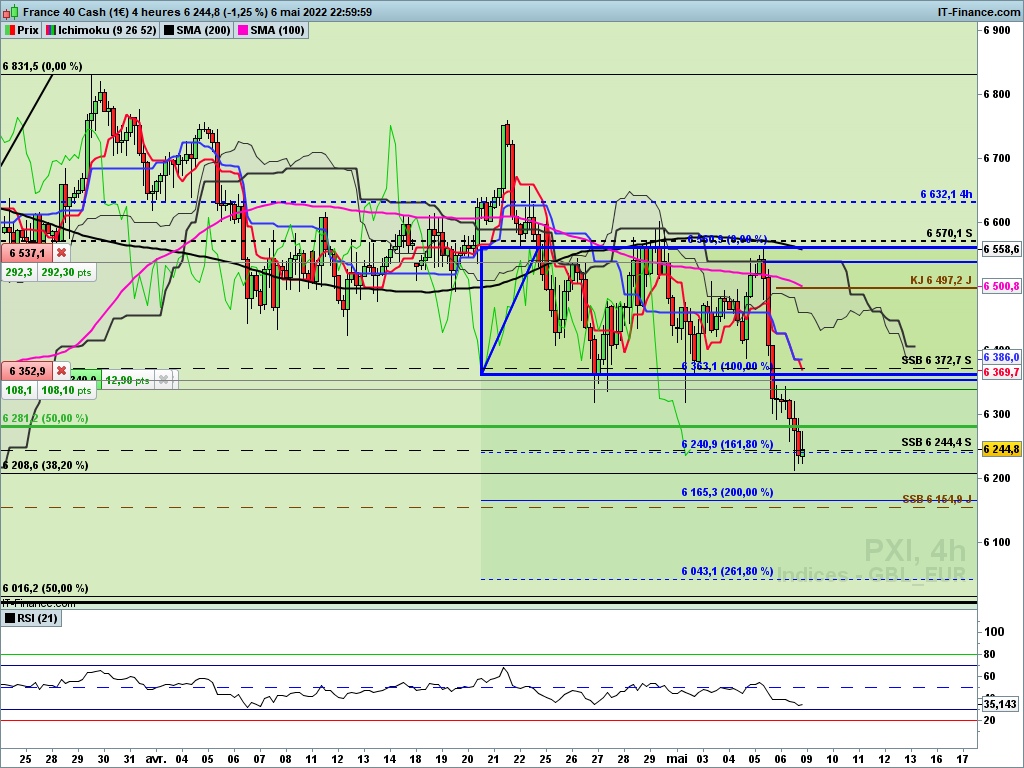The image size is (1024, 768).
Task: Click the black RSI (21) swatch icon
Action: coord(10,618)
